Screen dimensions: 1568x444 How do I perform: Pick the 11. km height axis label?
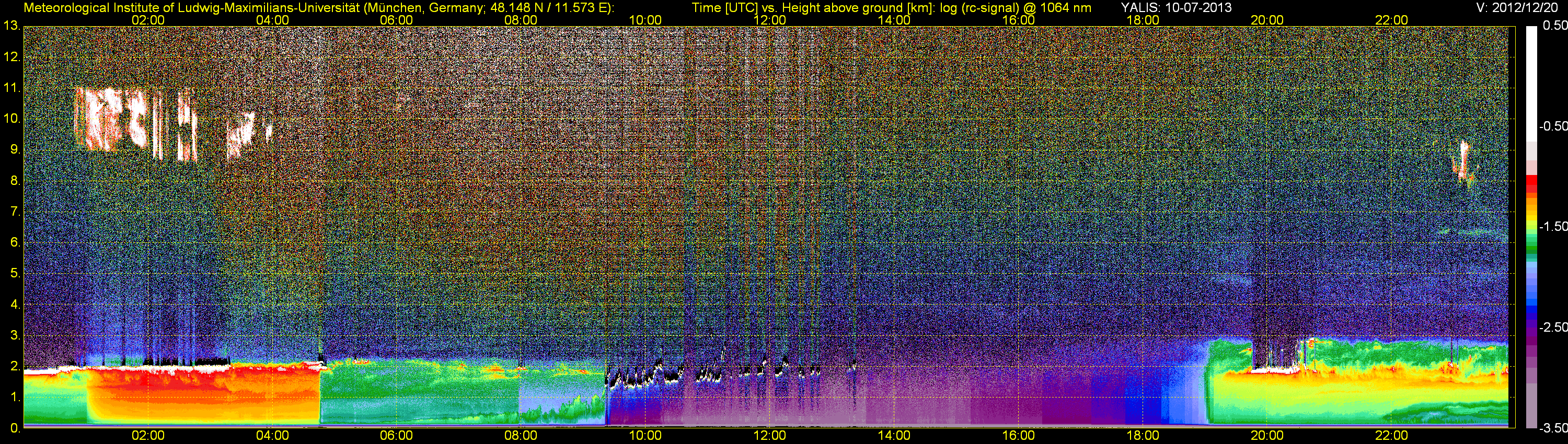[11, 88]
